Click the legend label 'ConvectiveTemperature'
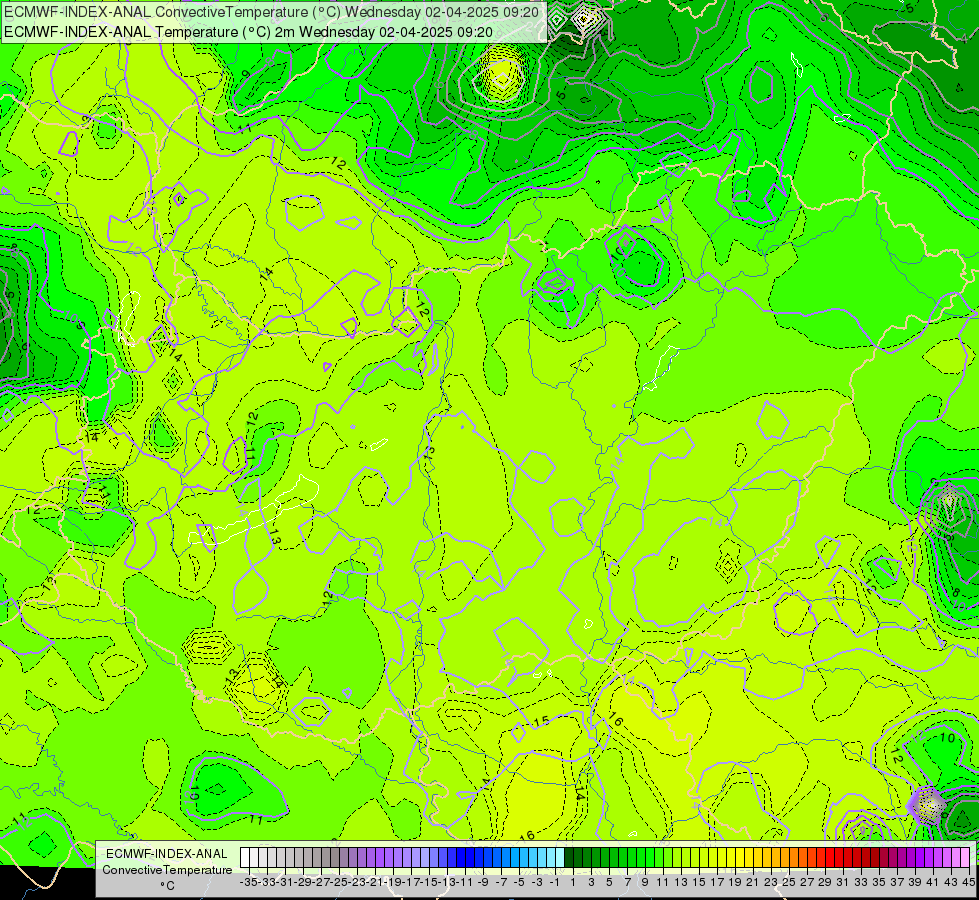The height and width of the screenshot is (900, 979). (x=167, y=869)
